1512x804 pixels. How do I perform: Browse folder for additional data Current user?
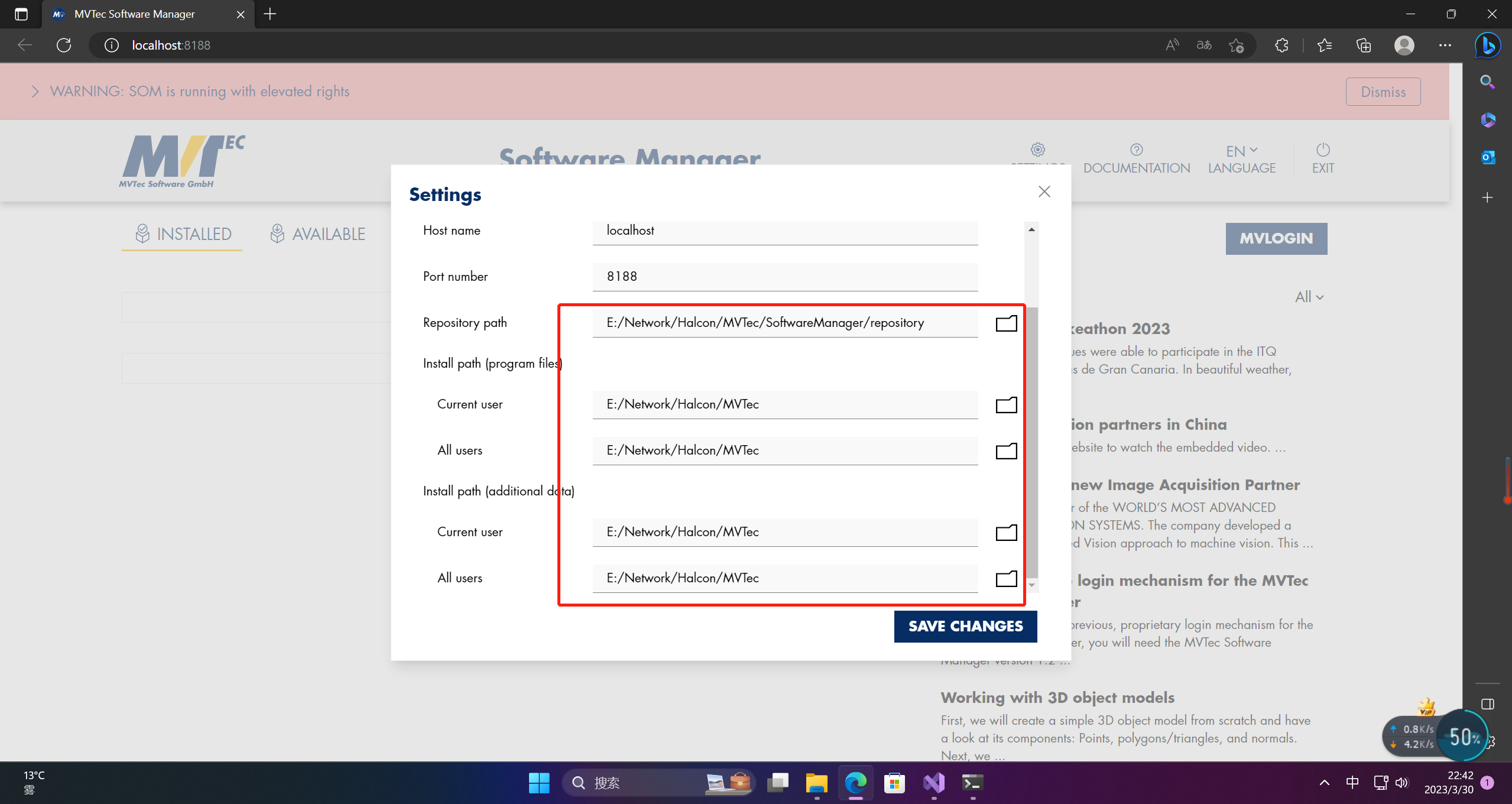[1006, 533]
